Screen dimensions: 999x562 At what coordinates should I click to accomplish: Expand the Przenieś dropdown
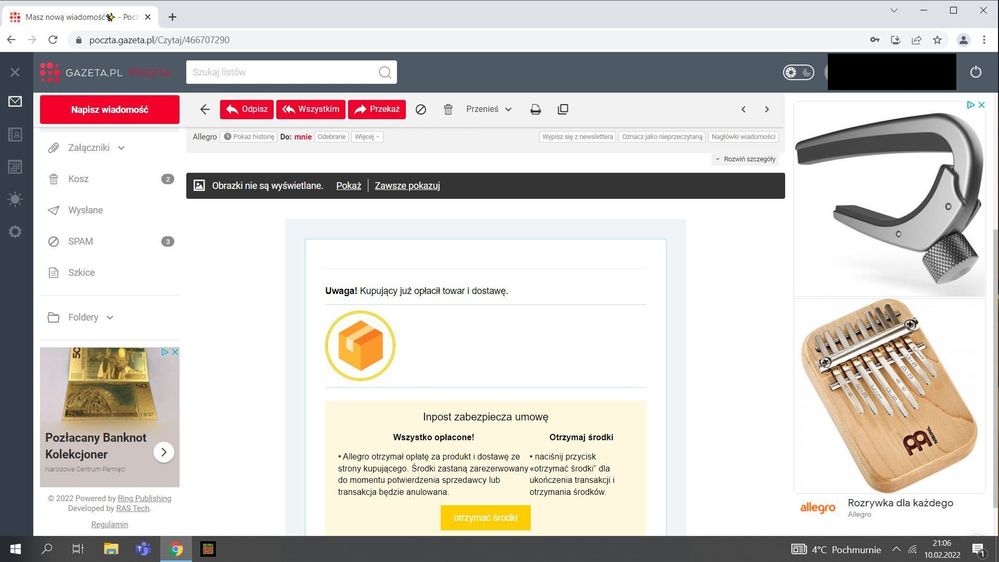tap(489, 109)
